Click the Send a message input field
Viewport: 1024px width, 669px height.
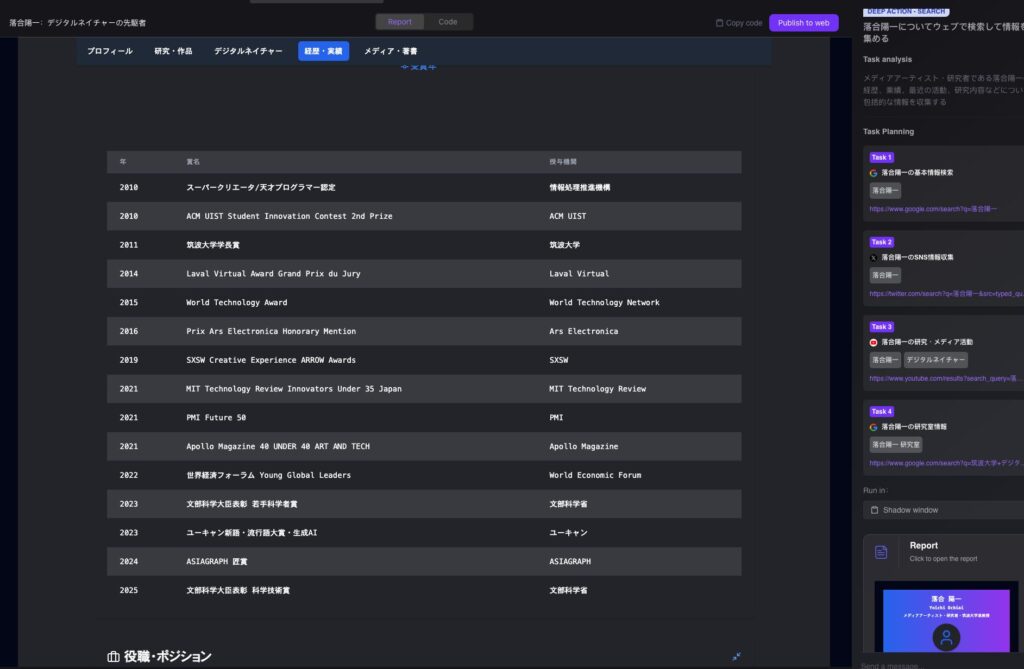tap(940, 665)
